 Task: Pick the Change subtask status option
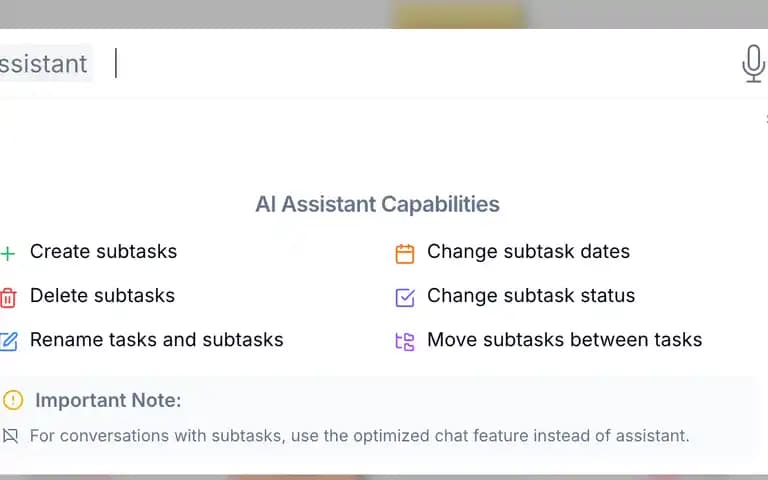tap(531, 295)
